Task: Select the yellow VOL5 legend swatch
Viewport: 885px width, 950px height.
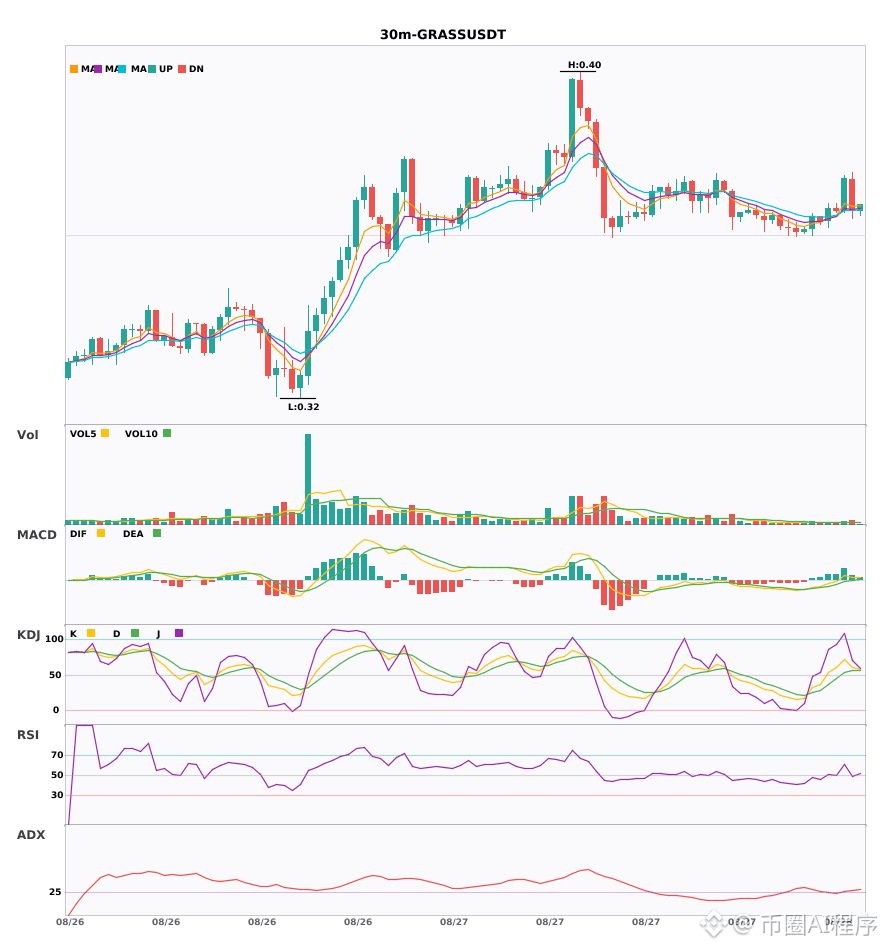Action: [x=105, y=433]
